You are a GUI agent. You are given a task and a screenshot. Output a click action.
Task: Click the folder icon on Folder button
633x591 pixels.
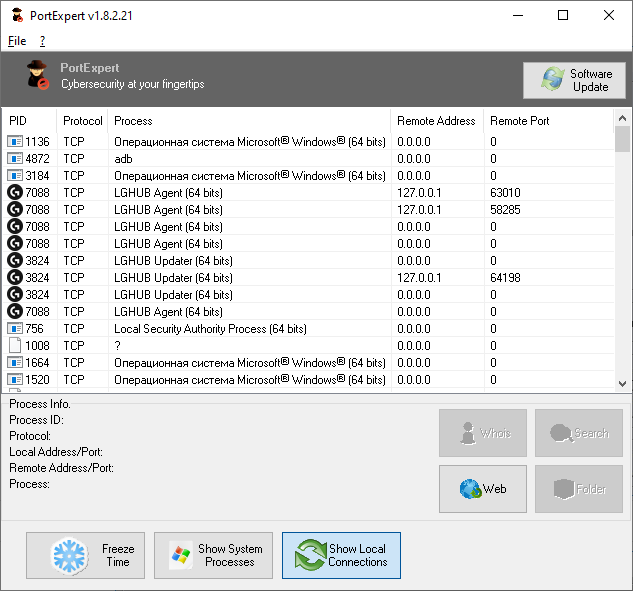tap(564, 489)
